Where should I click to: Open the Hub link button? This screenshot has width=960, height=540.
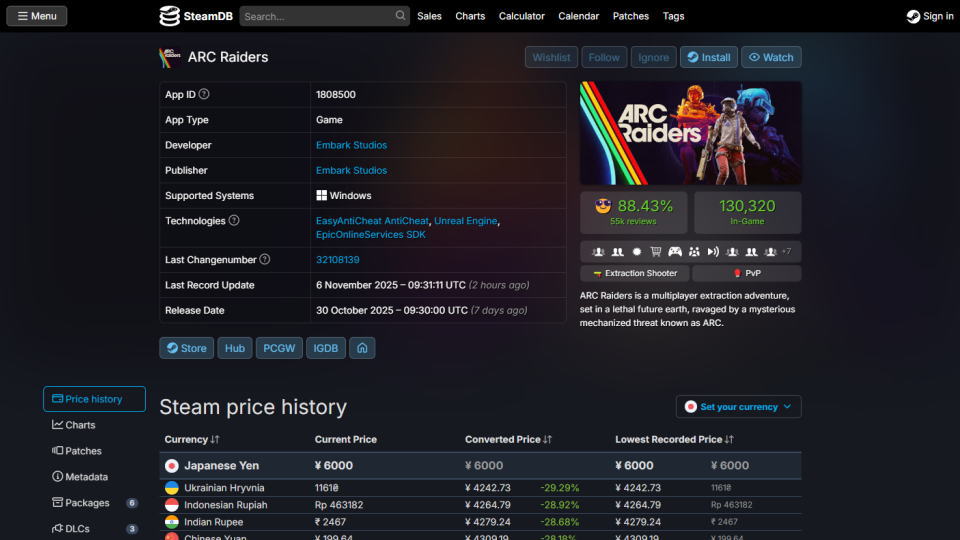[234, 348]
